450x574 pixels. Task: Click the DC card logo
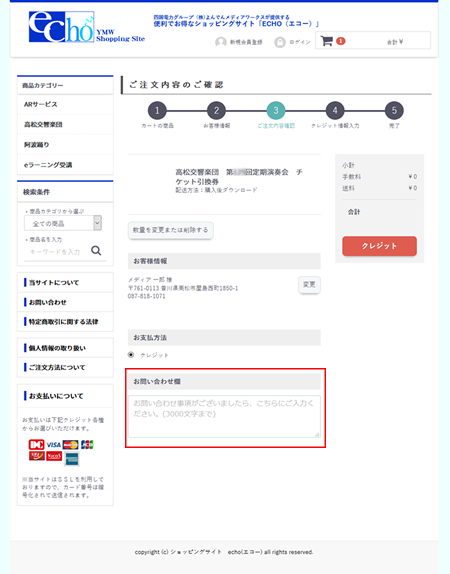pyautogui.click(x=37, y=444)
